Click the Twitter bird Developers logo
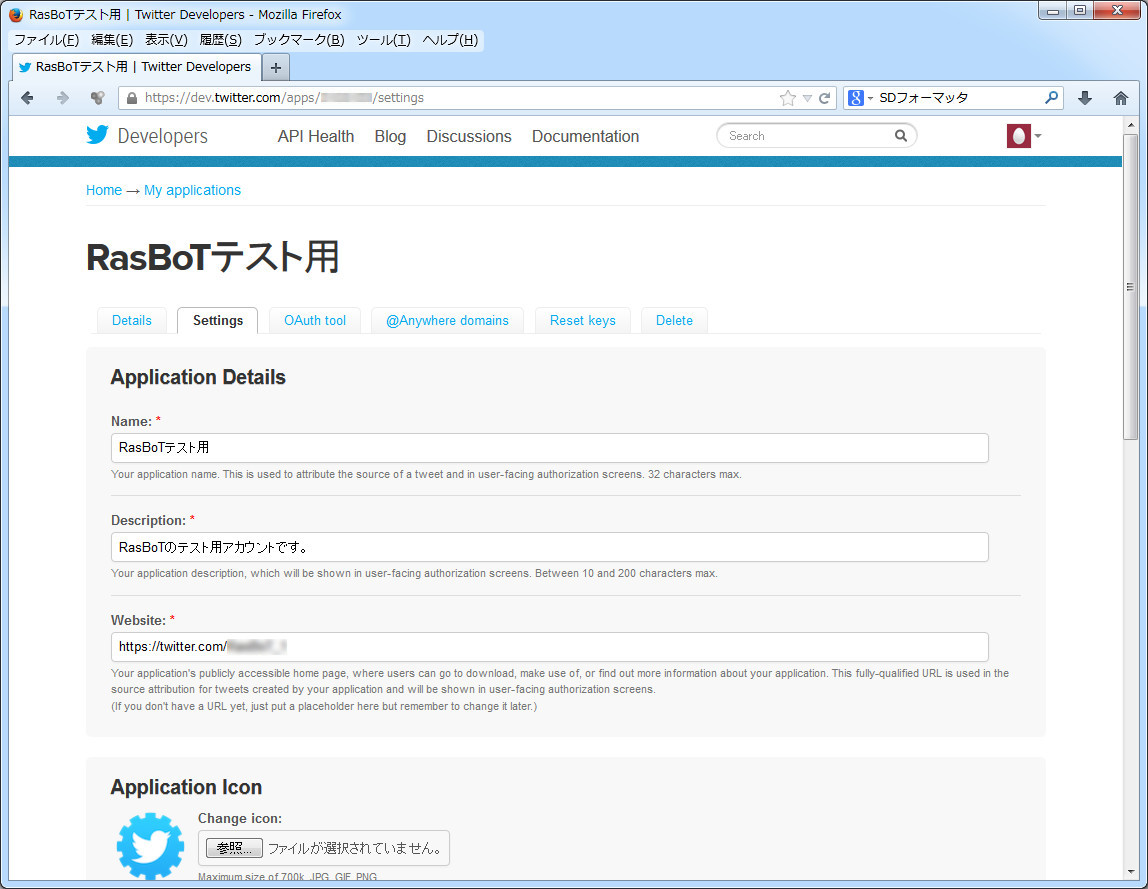 [x=147, y=135]
